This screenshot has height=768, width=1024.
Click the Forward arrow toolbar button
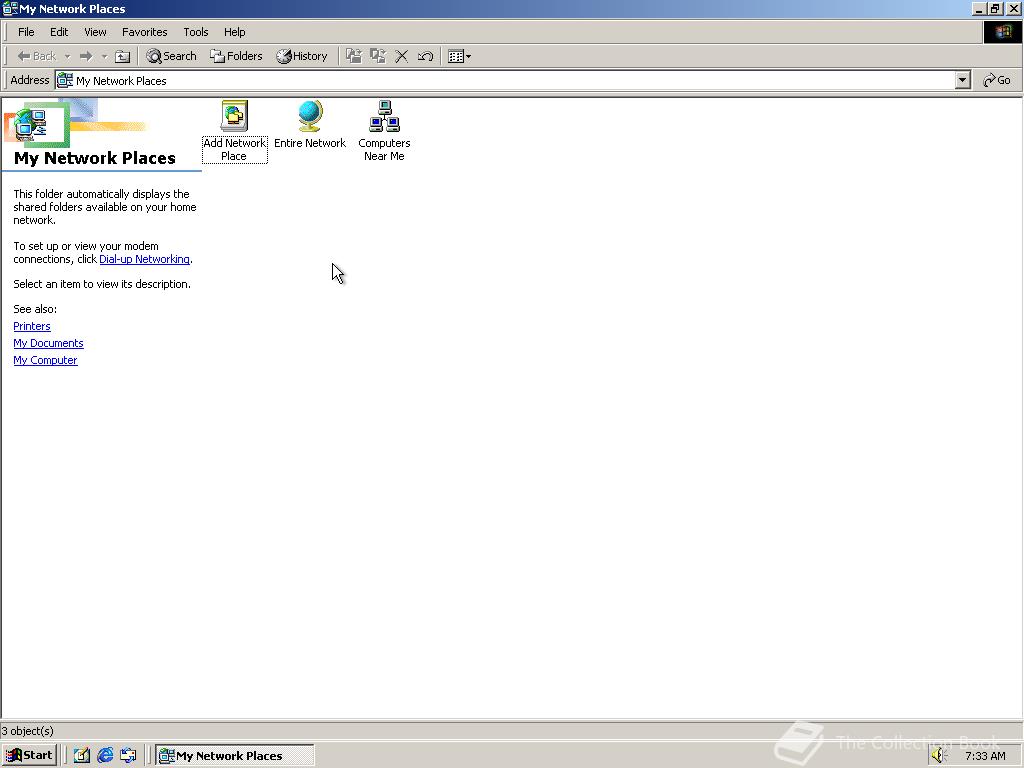click(x=86, y=56)
